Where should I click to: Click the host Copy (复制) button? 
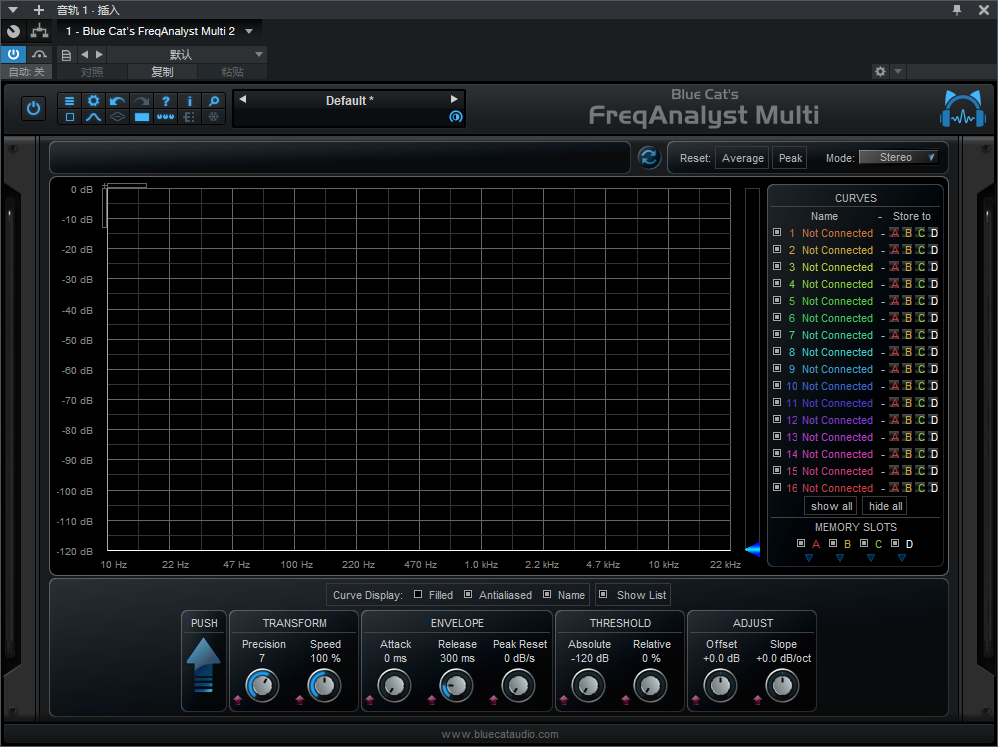point(162,72)
